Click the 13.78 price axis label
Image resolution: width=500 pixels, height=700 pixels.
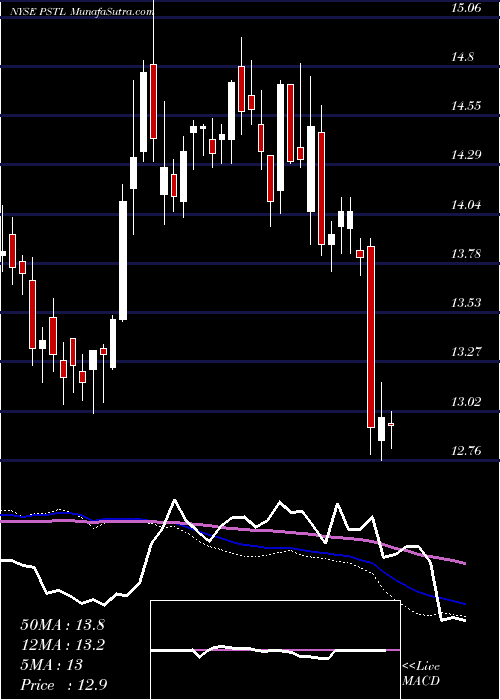(466, 254)
